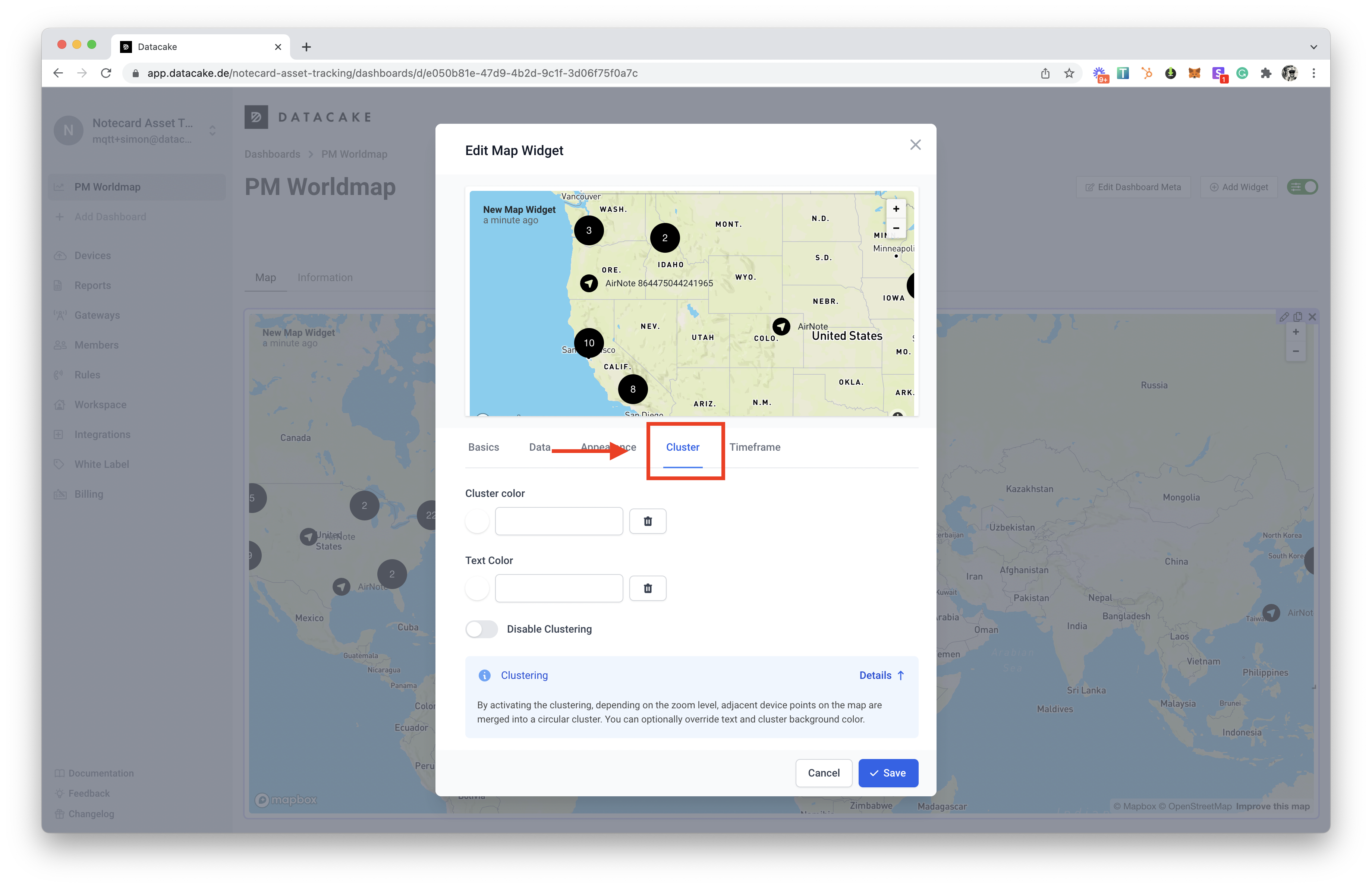Focus the Cluster color input field
The width and height of the screenshot is (1372, 888).
pyautogui.click(x=558, y=521)
